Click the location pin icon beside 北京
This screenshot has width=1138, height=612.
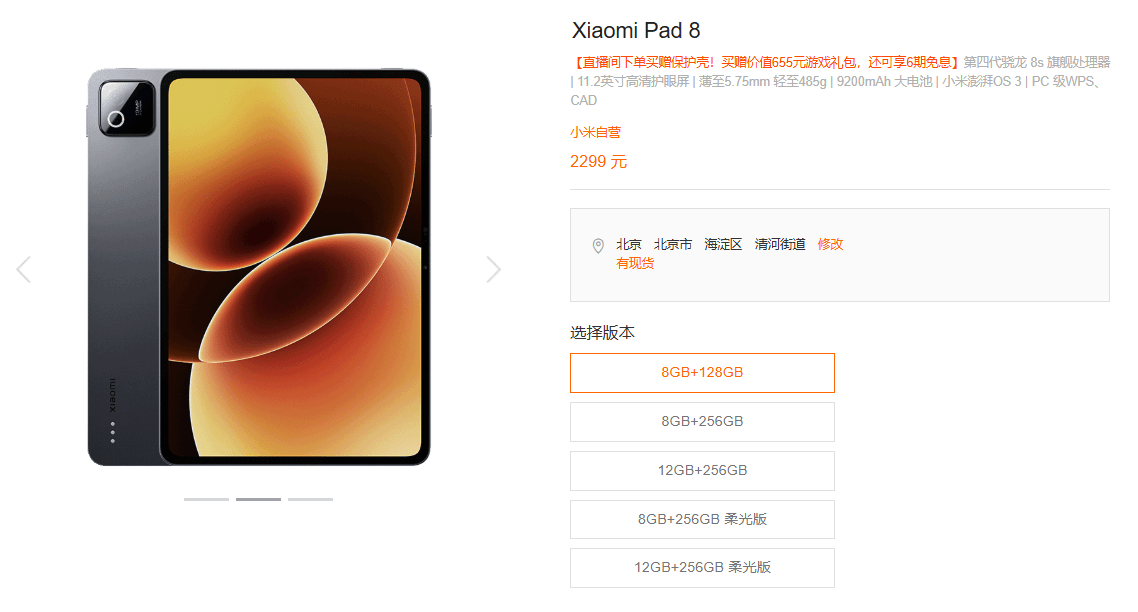598,246
